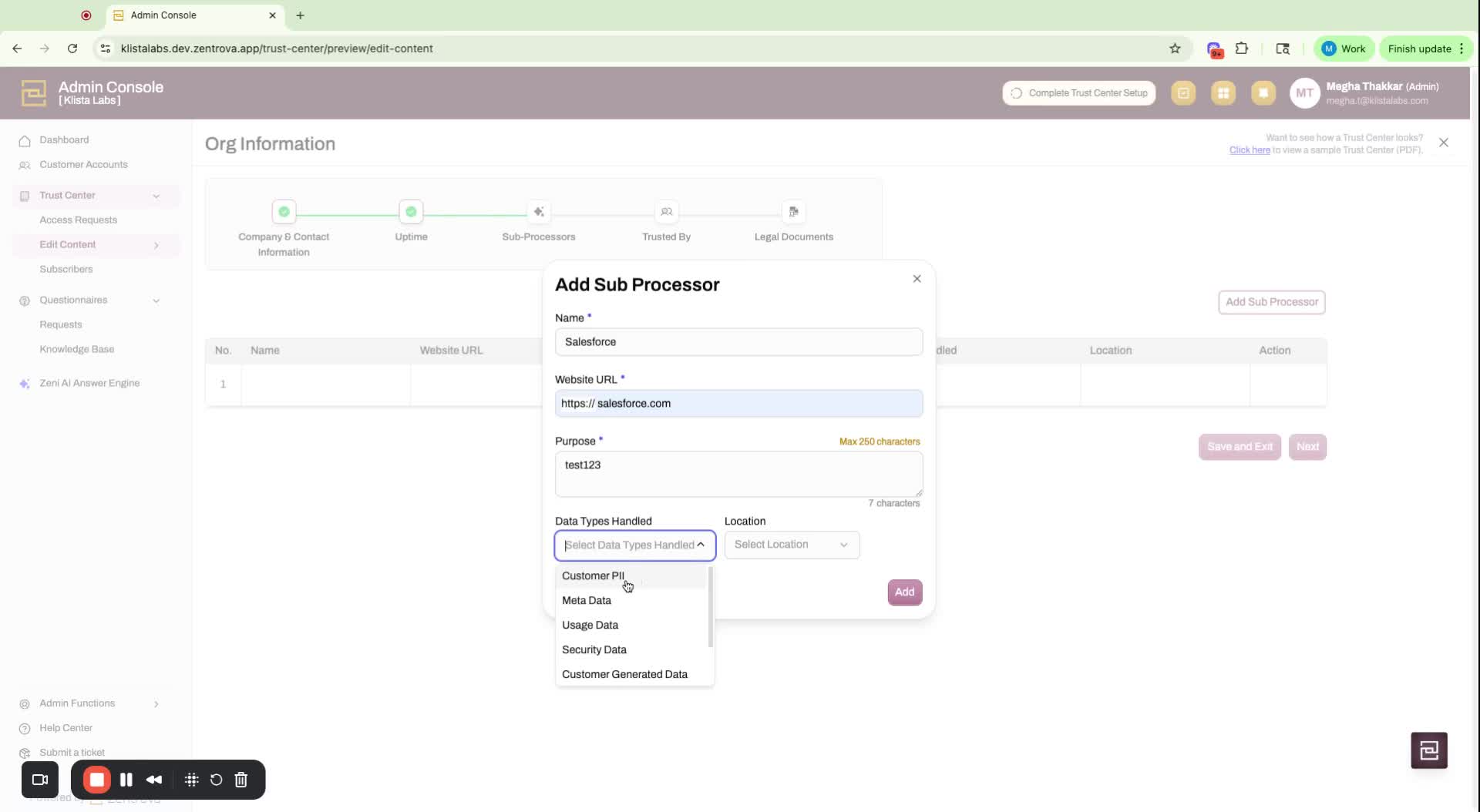Choose Usage Data option
Viewport: 1480px width, 812px height.
click(x=631, y=626)
